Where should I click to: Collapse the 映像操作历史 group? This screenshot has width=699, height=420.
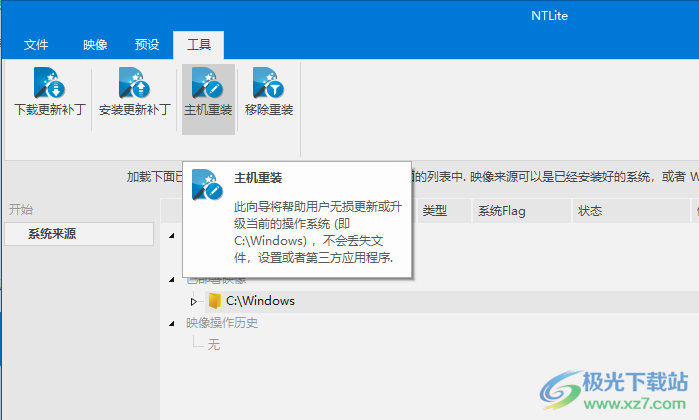(x=172, y=324)
